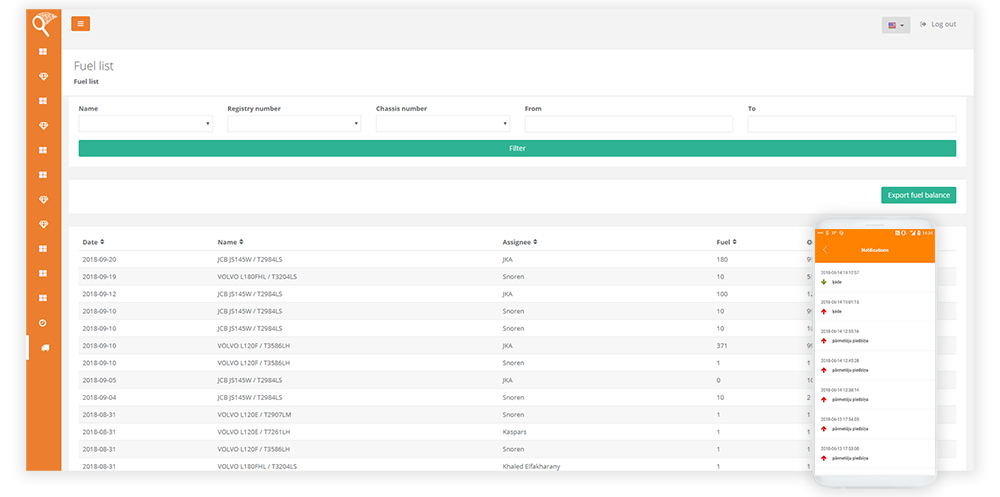Sort by Name using the column sort icon
This screenshot has width=1000, height=497.
241,242
